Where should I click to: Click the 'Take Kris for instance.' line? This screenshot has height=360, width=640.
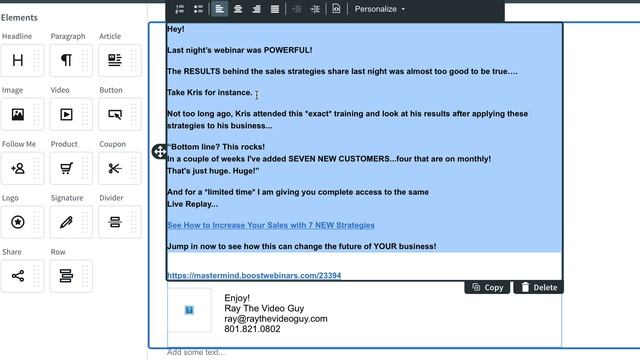point(210,93)
